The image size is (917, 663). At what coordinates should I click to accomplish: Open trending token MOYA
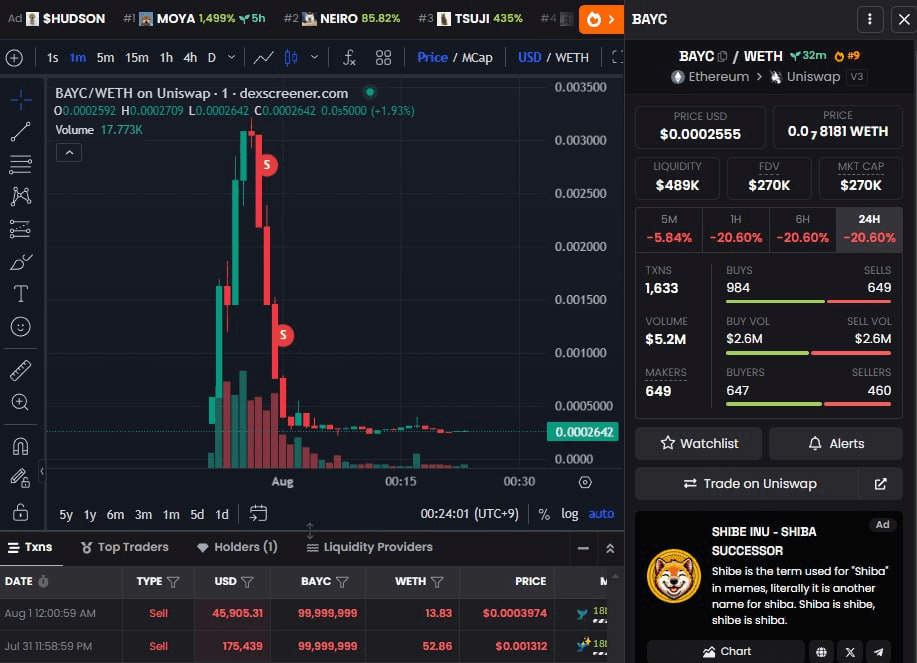tap(194, 19)
